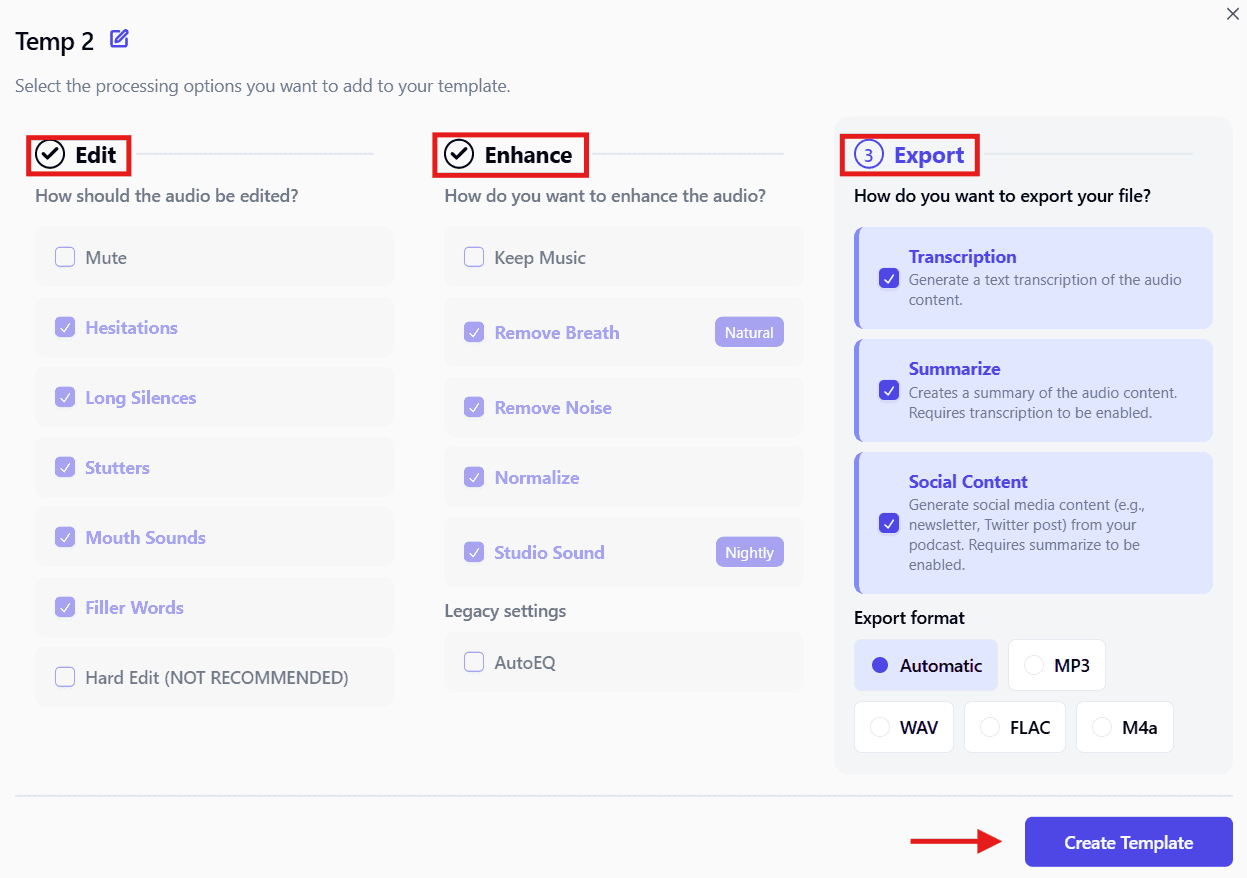Open the Nightly dropdown for Studio Sound

click(749, 552)
